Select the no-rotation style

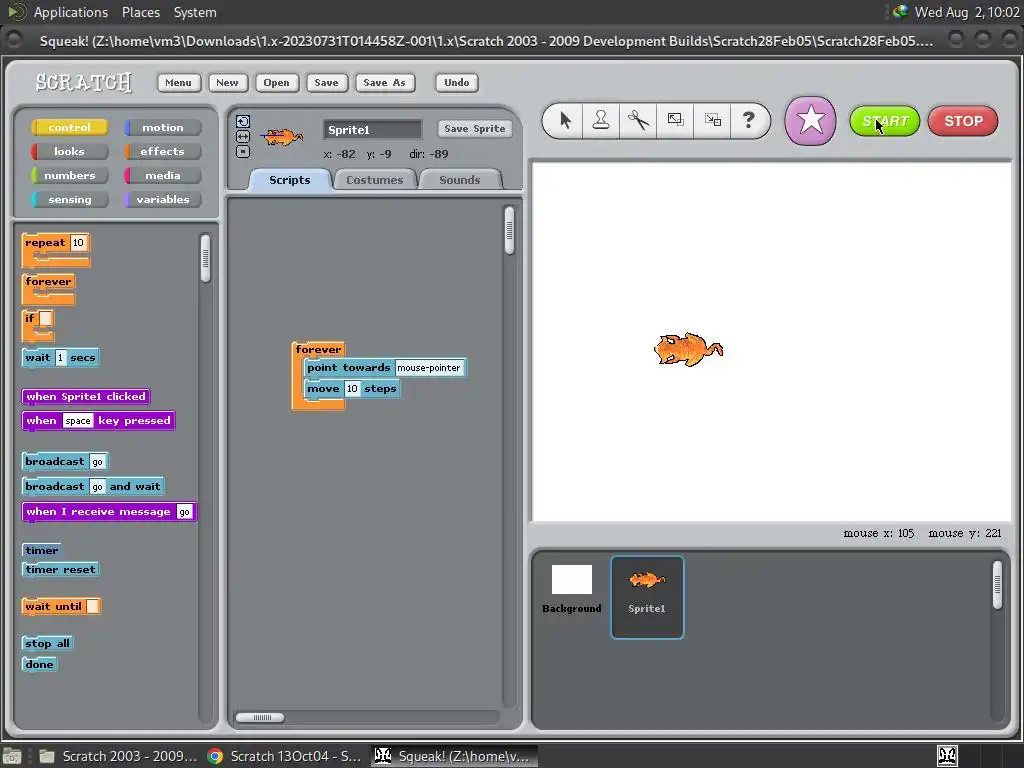pos(243,152)
